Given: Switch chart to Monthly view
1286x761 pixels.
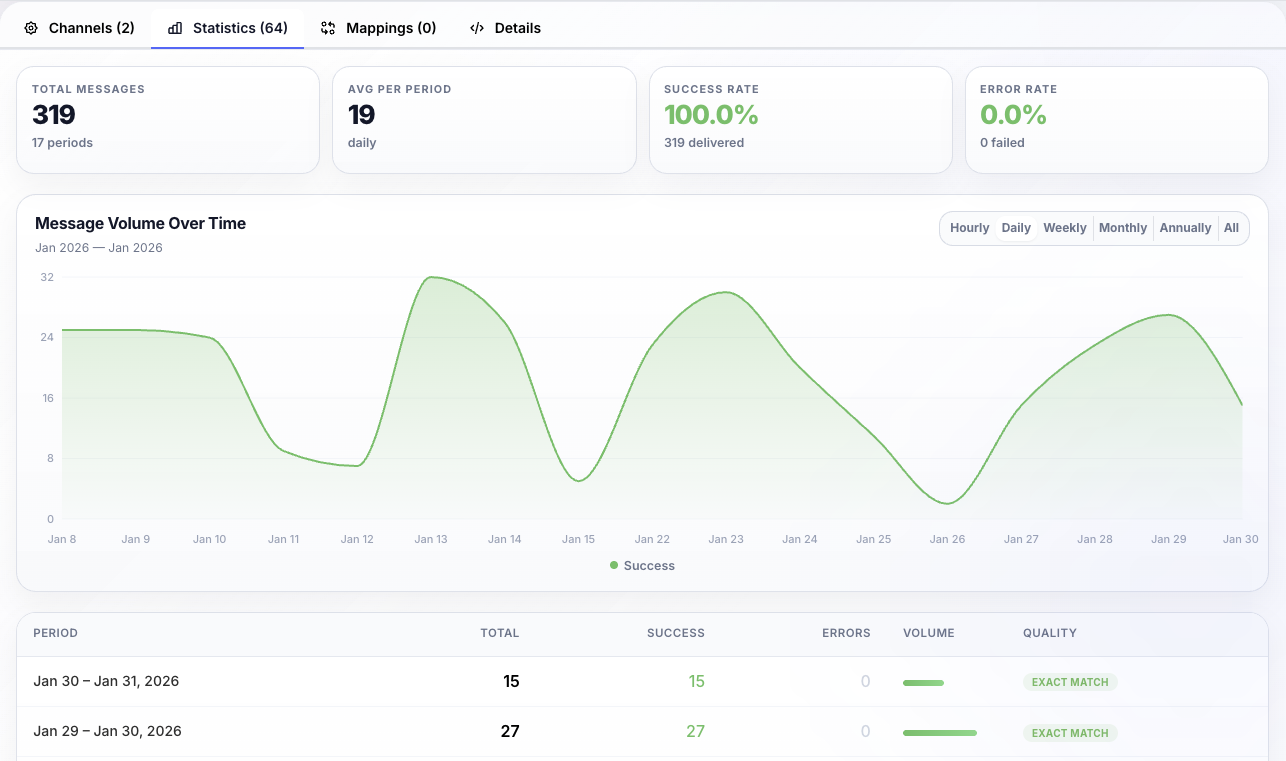Looking at the screenshot, I should (1123, 228).
